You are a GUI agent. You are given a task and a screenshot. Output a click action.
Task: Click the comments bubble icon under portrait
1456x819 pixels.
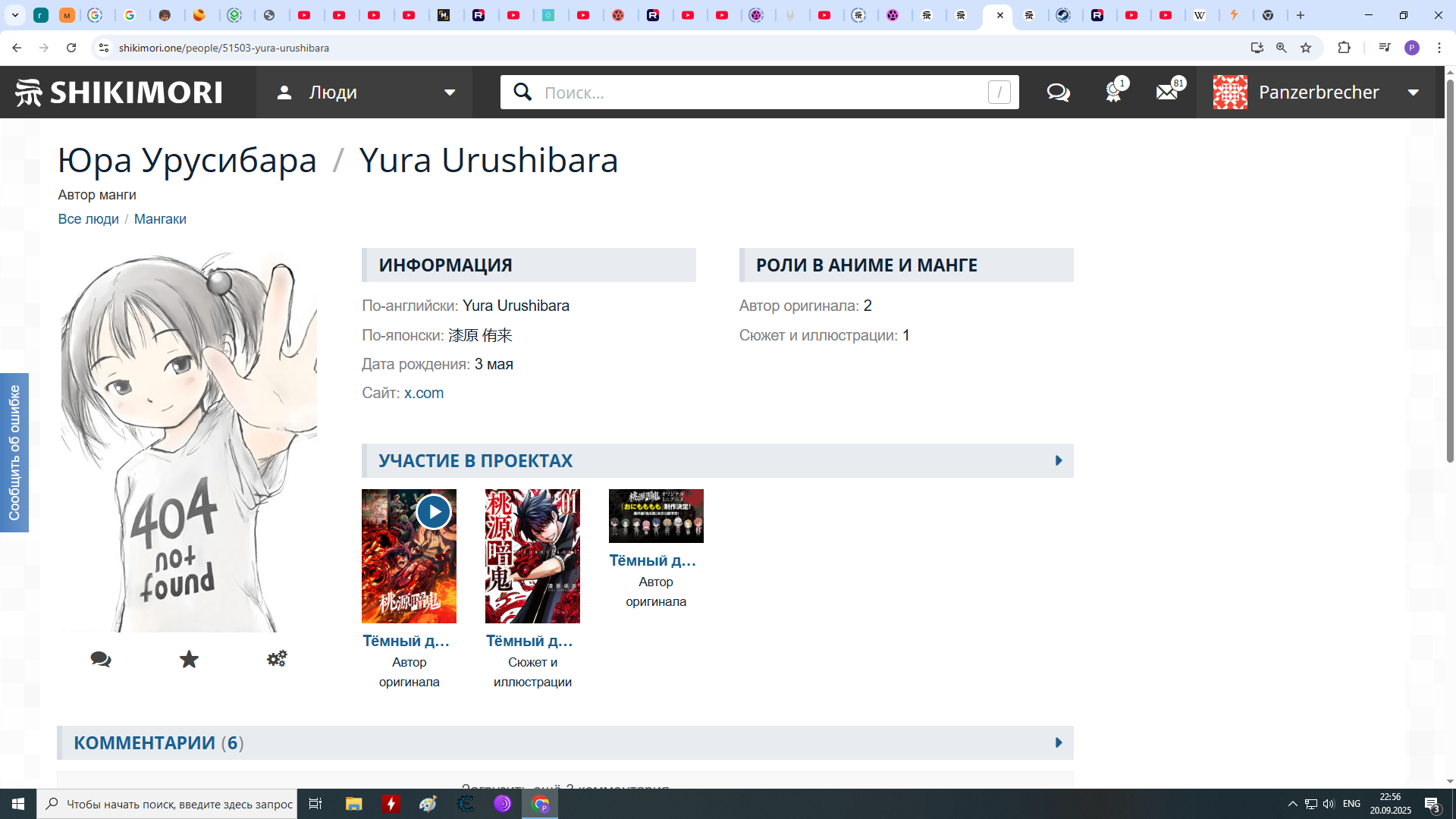click(101, 659)
